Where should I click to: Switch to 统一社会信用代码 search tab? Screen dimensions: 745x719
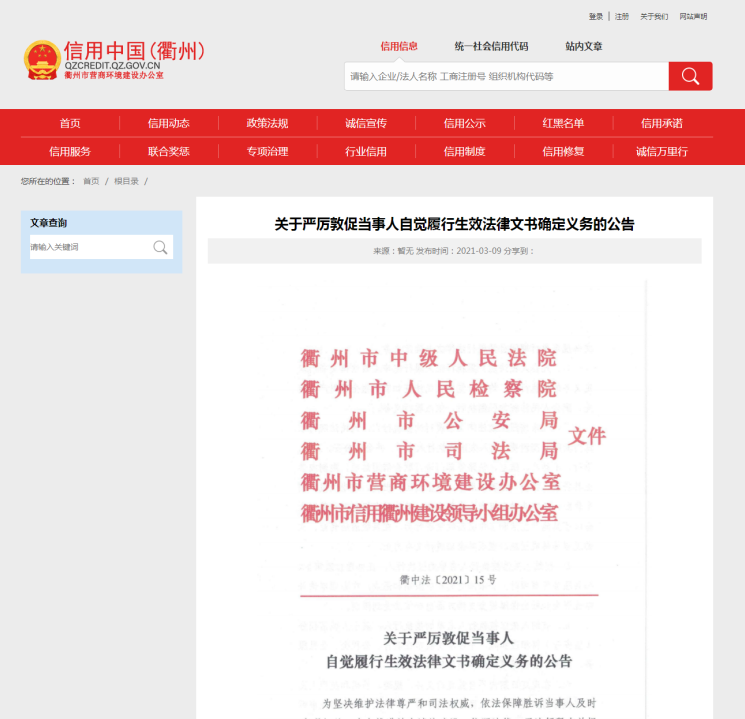491,46
